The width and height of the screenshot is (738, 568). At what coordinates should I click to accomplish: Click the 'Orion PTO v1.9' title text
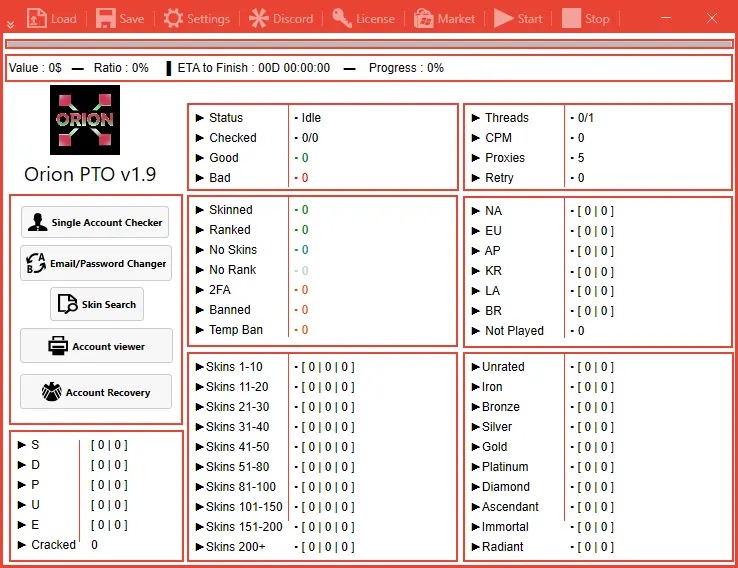(90, 174)
